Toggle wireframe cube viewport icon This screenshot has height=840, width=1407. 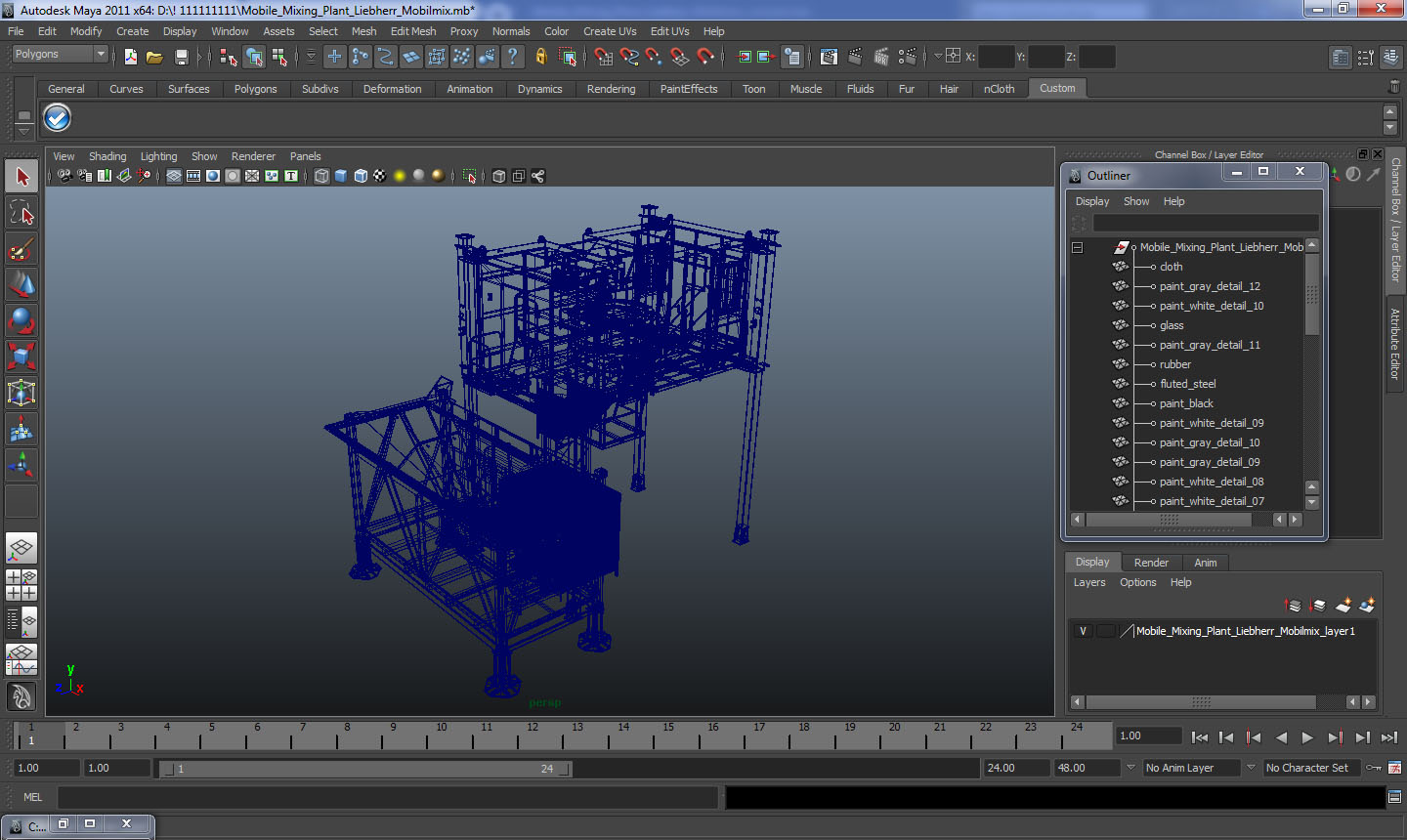click(x=321, y=176)
